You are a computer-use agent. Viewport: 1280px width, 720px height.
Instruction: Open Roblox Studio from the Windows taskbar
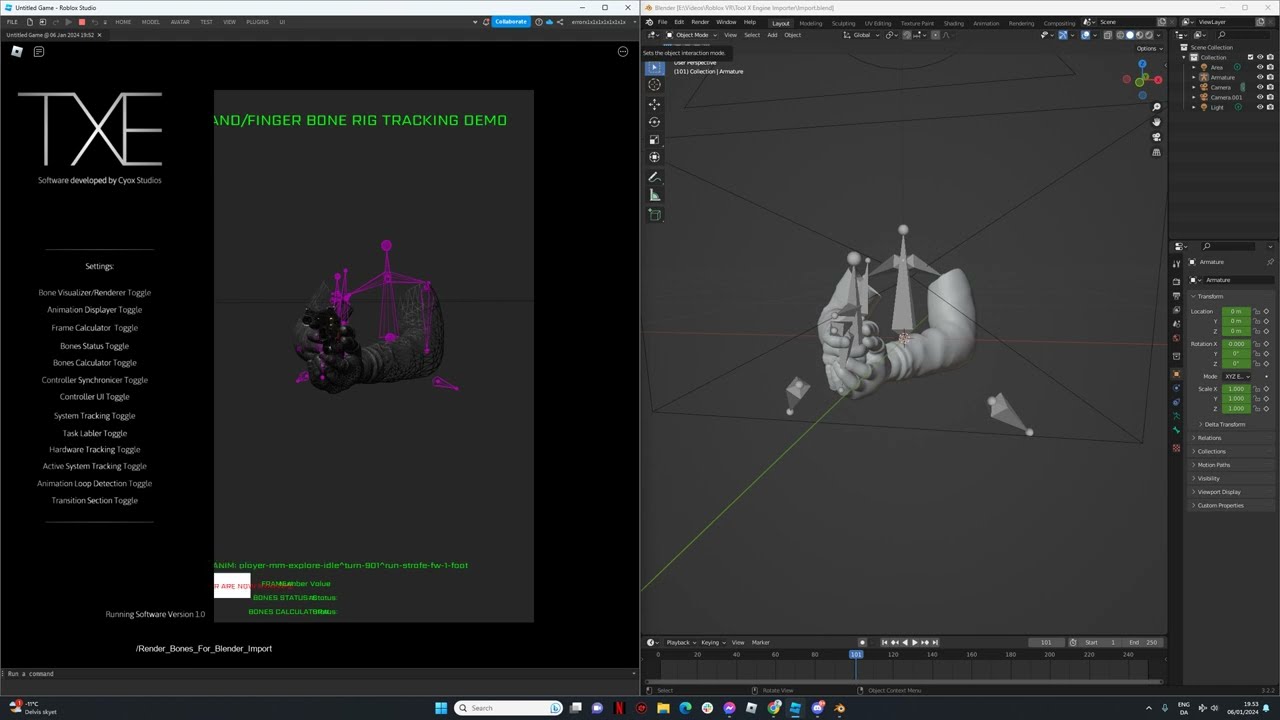coord(796,708)
